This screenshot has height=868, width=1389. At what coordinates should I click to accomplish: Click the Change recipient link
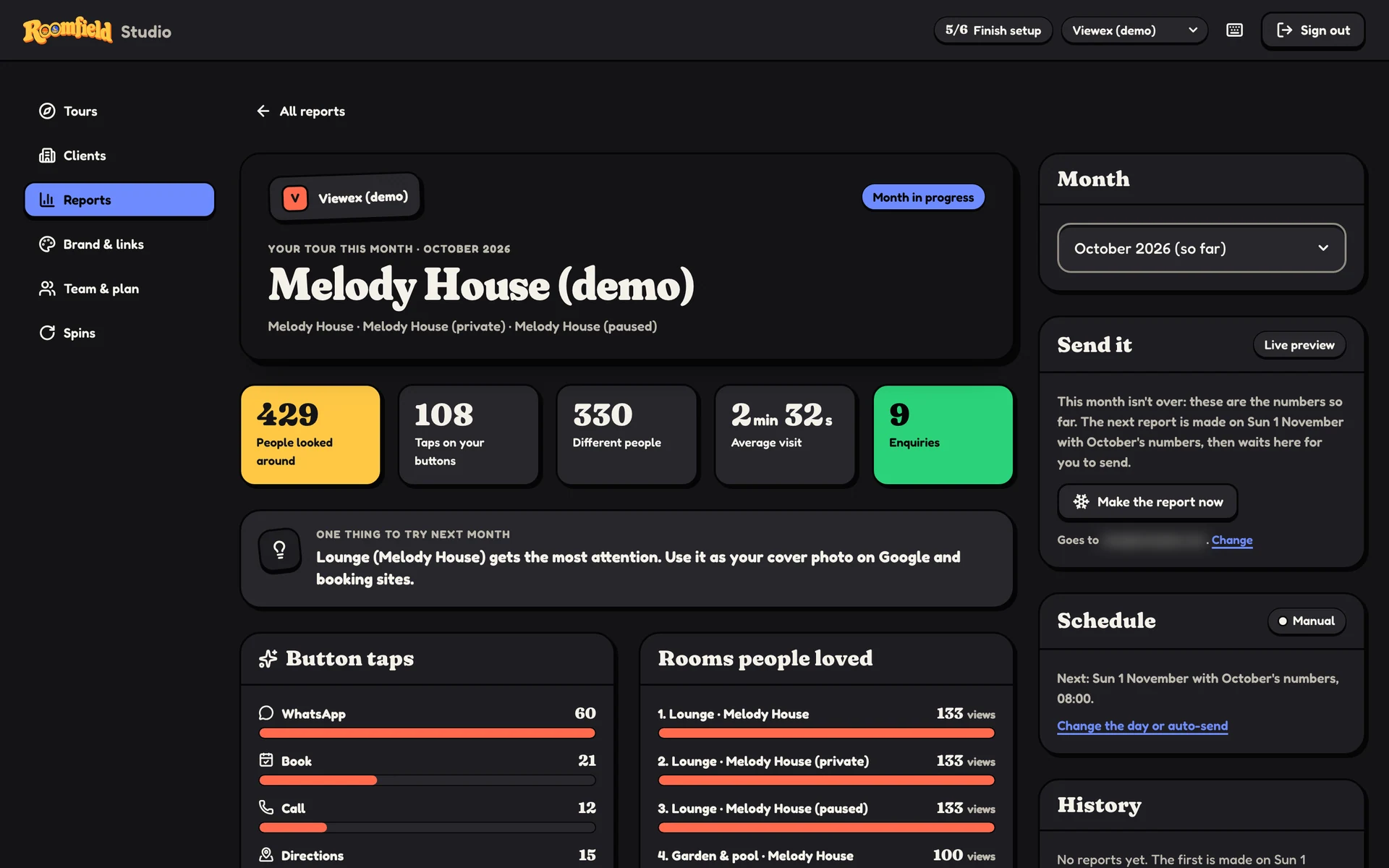click(x=1232, y=540)
